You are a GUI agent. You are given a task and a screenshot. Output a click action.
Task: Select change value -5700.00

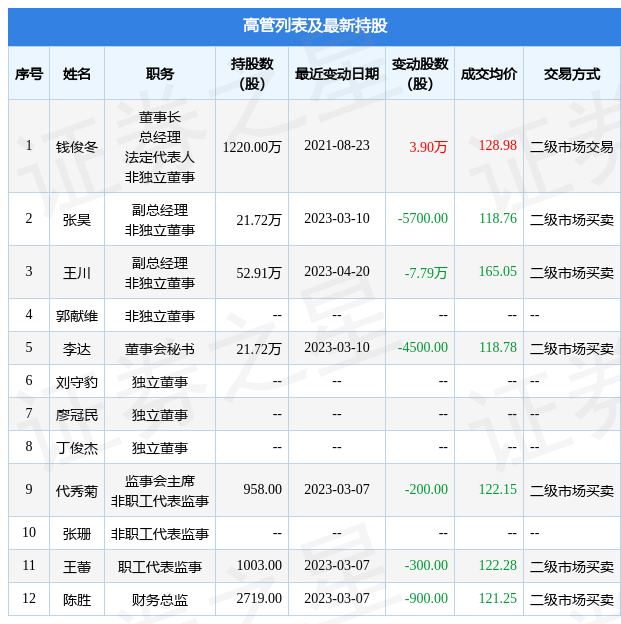pyautogui.click(x=423, y=218)
